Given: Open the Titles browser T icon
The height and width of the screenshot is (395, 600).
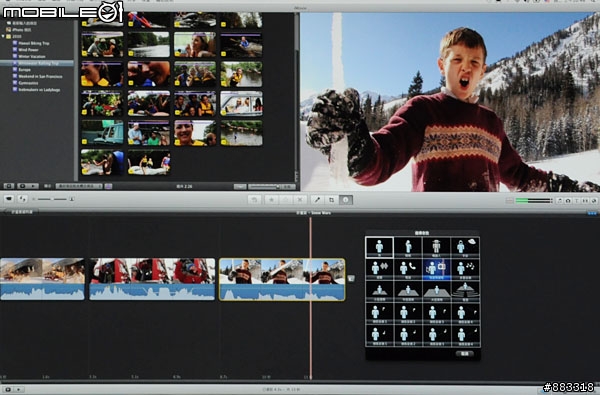Looking at the screenshot, I should click(x=577, y=201).
